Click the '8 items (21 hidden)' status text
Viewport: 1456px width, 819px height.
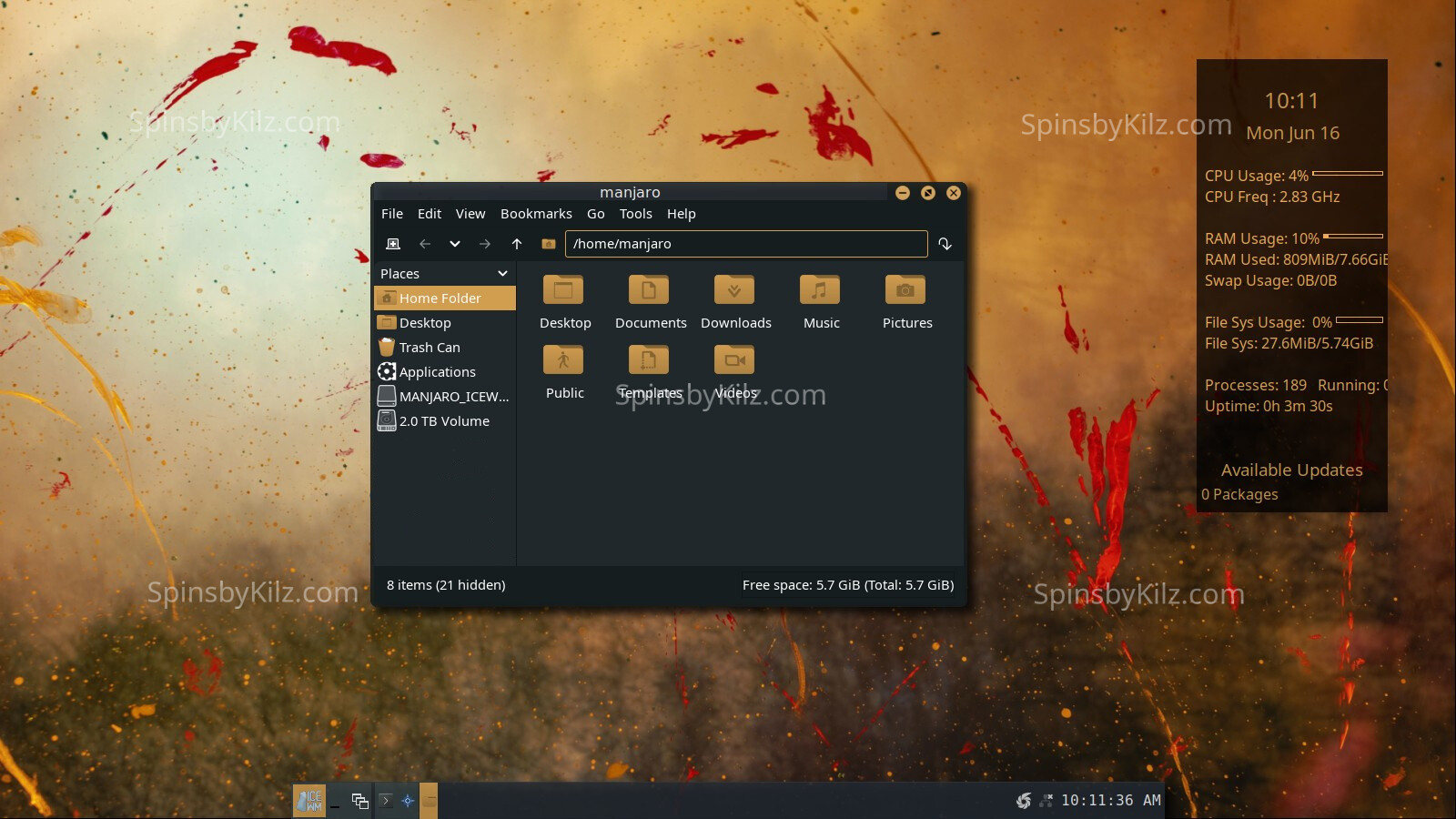click(x=446, y=585)
